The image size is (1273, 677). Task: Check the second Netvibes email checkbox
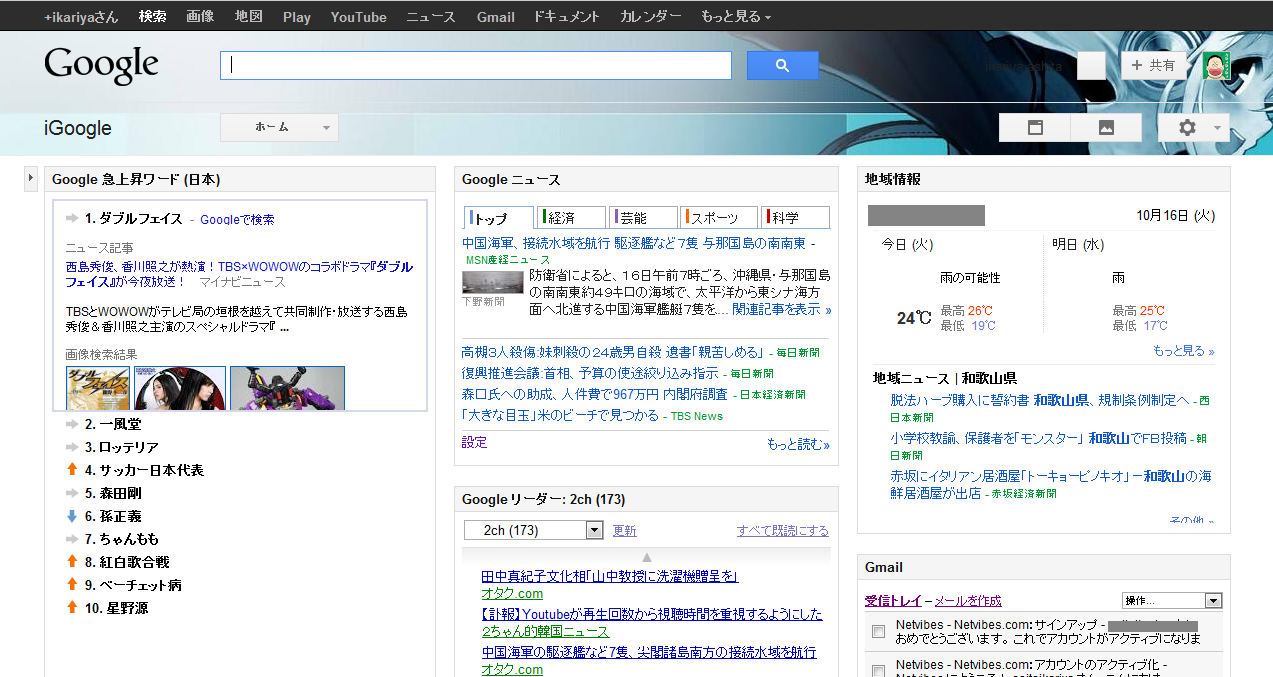[878, 670]
